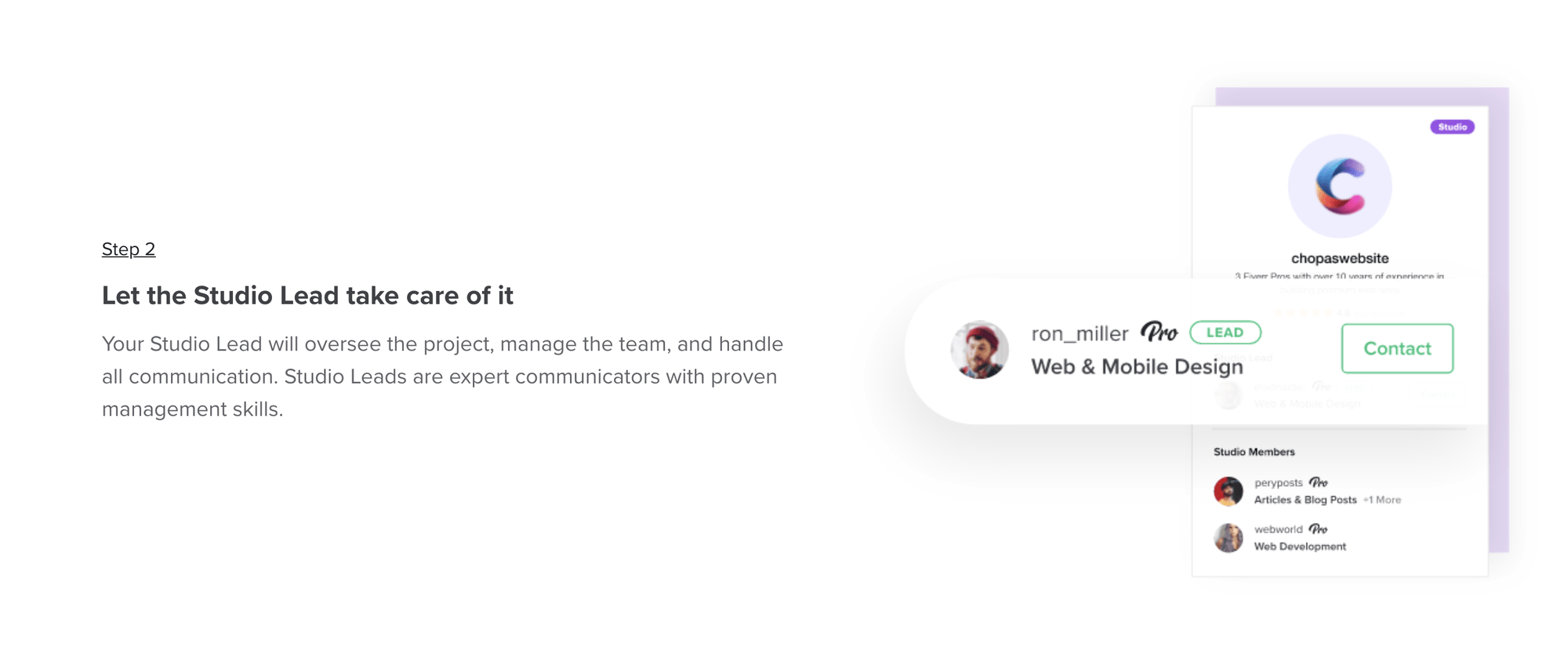Open the webworld member avatar

[1228, 538]
